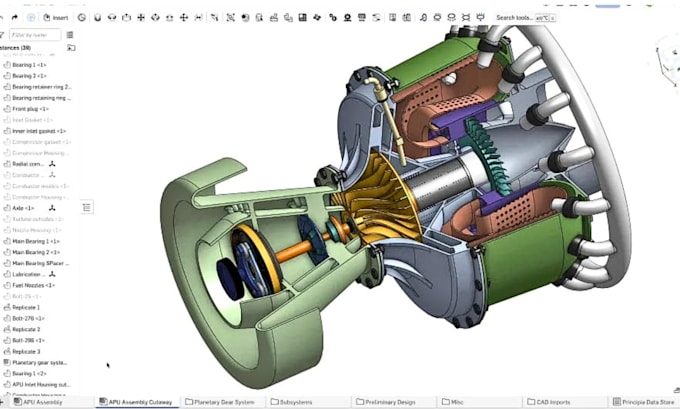680x409 pixels.
Task: Select the Gear relation tool
Action: (333, 17)
